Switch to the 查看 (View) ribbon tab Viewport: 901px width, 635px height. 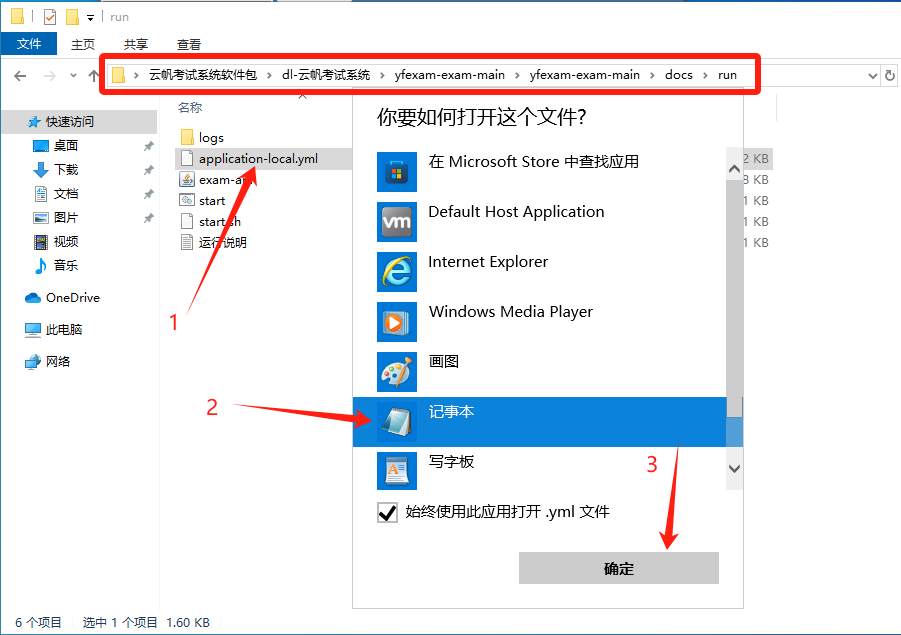tap(188, 44)
